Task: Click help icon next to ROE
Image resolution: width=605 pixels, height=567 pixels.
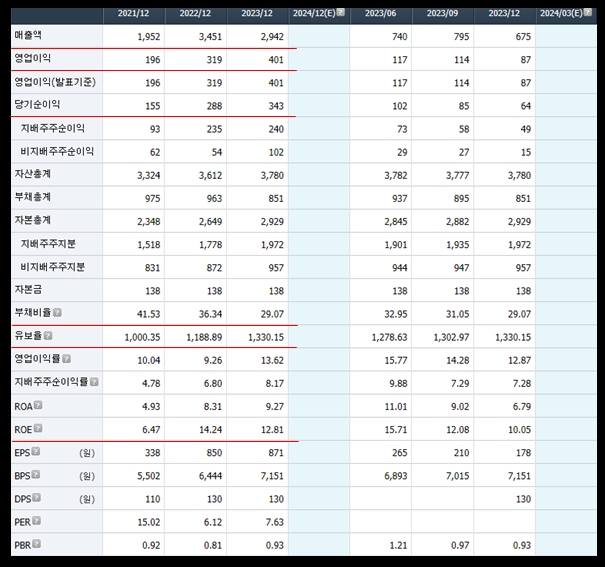Action: (38, 428)
